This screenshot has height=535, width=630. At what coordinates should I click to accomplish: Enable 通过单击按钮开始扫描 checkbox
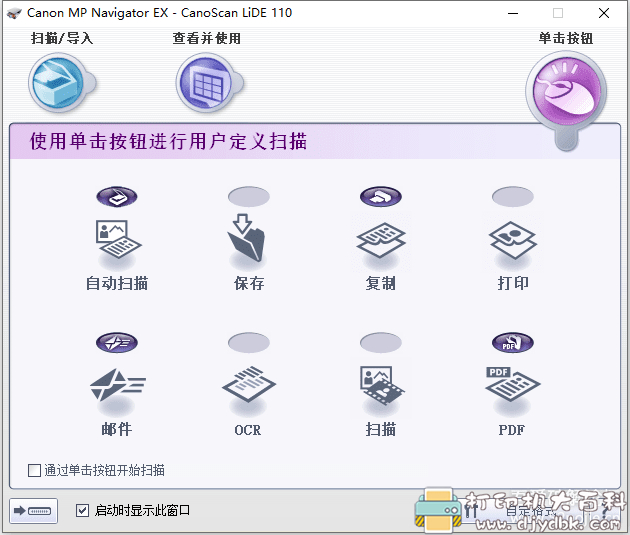(x=35, y=470)
